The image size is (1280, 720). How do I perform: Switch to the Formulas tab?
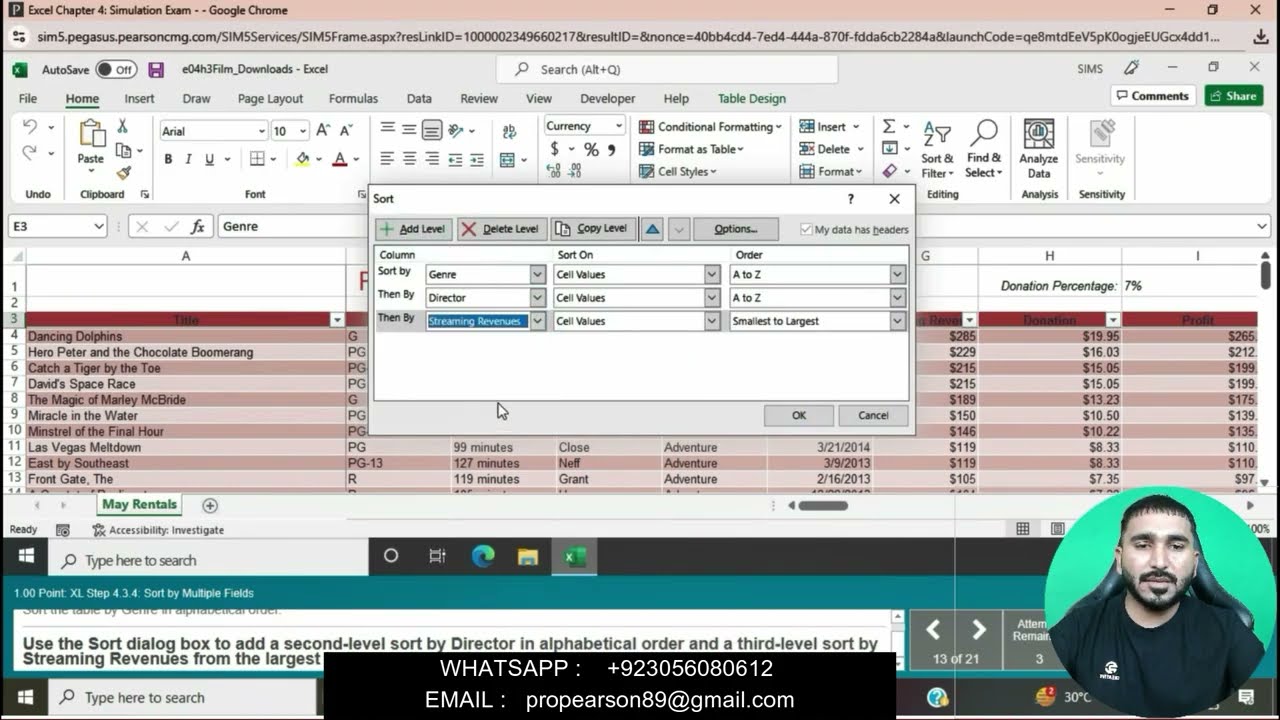pos(353,99)
